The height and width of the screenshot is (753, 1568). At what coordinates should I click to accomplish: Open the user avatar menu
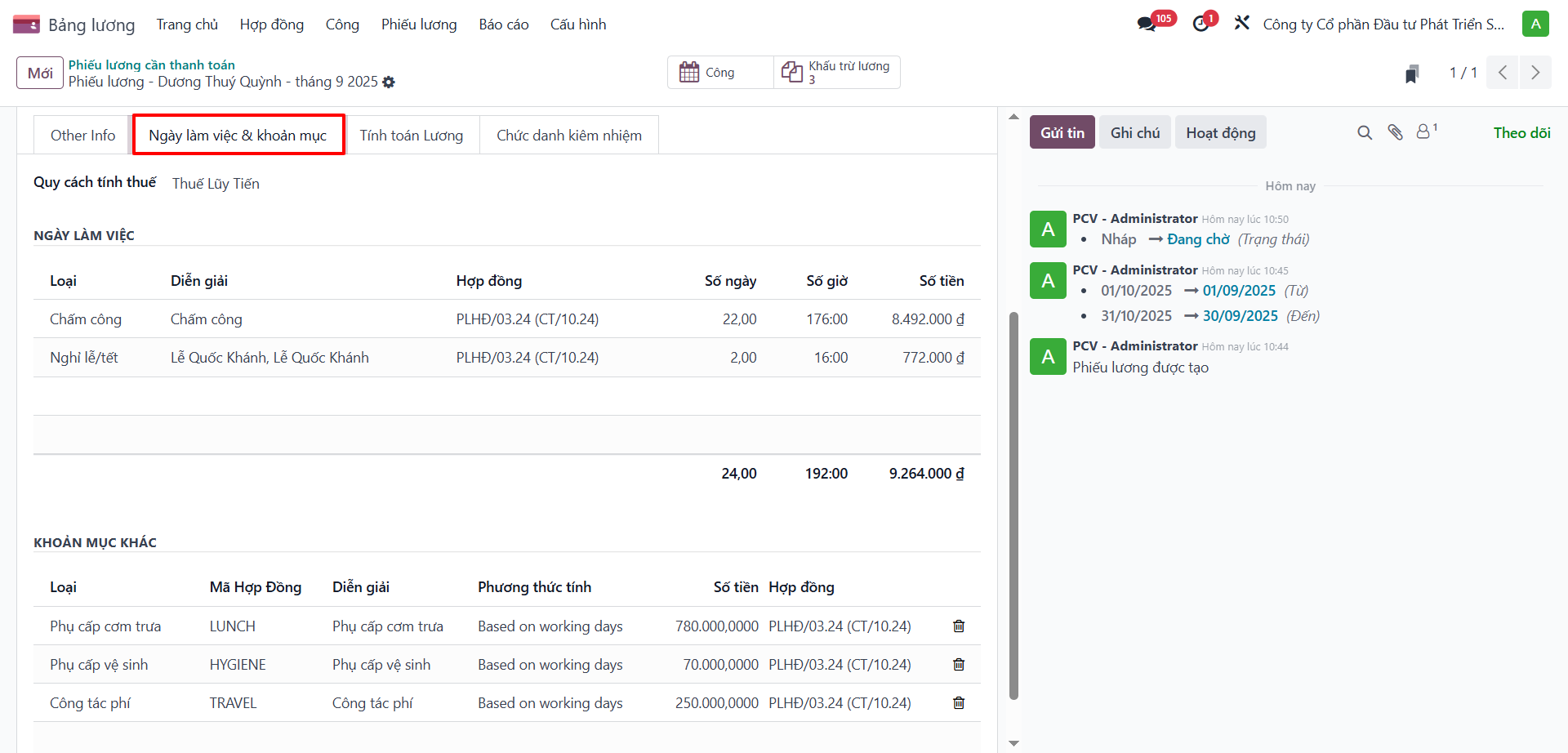[x=1535, y=24]
